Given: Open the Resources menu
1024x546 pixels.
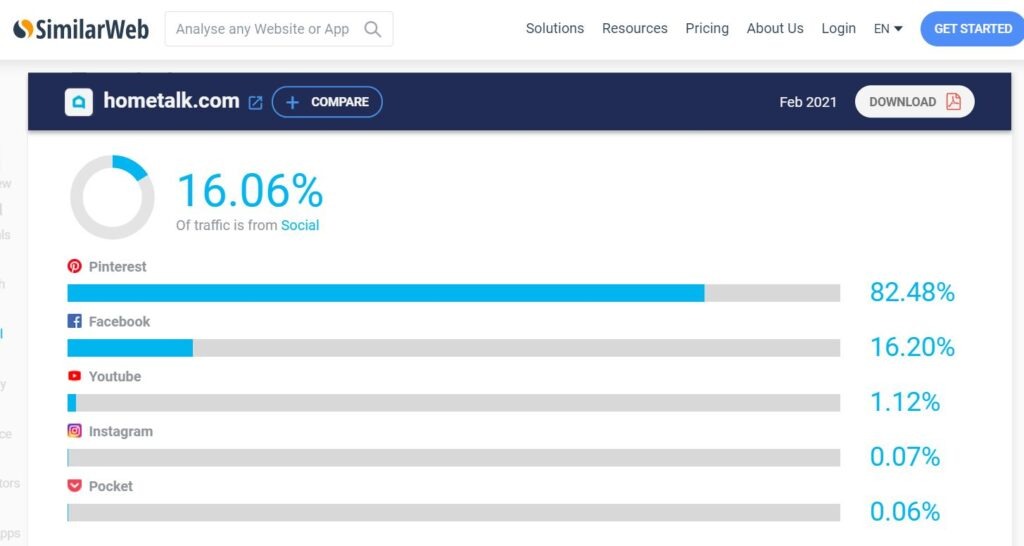Looking at the screenshot, I should 634,28.
